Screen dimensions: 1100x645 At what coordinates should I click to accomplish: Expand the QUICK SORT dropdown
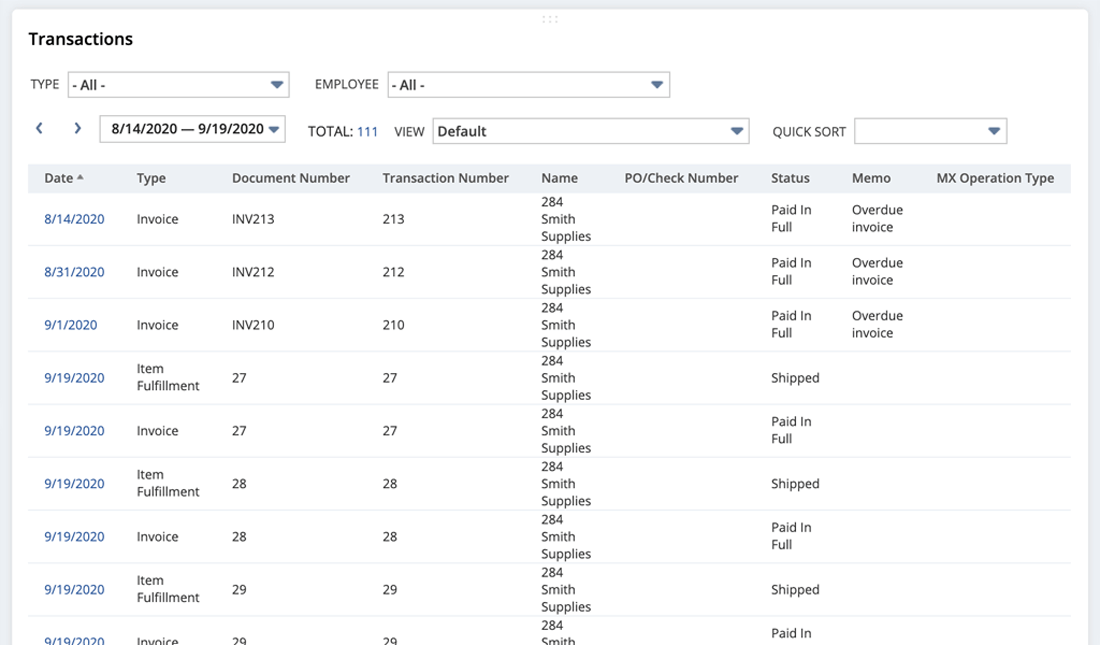[x=930, y=131]
